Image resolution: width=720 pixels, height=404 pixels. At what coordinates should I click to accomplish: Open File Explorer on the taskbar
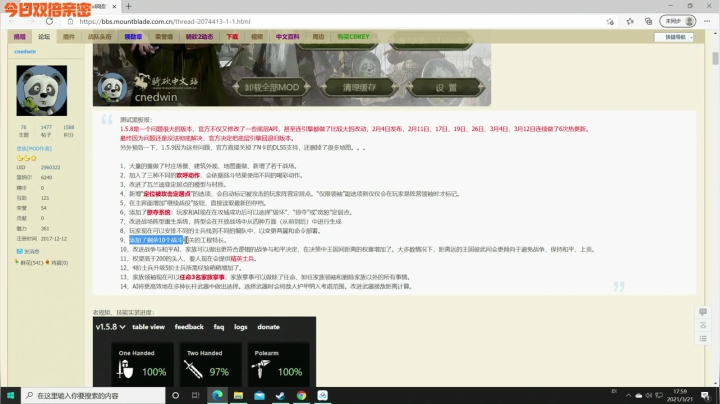point(238,395)
